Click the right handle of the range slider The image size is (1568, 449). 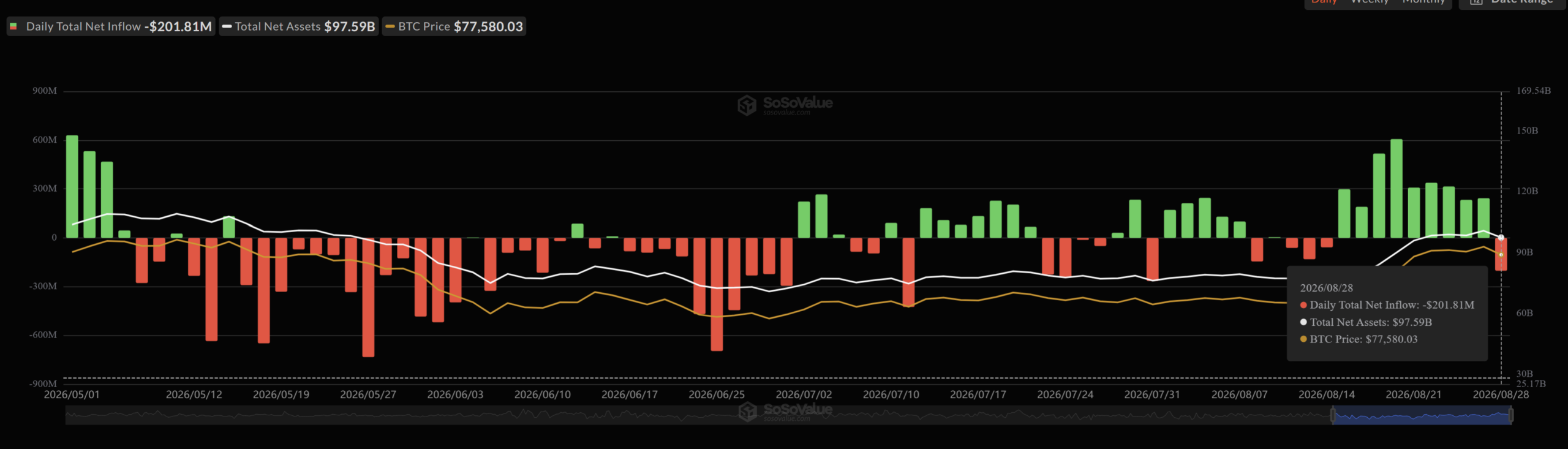click(x=1511, y=416)
